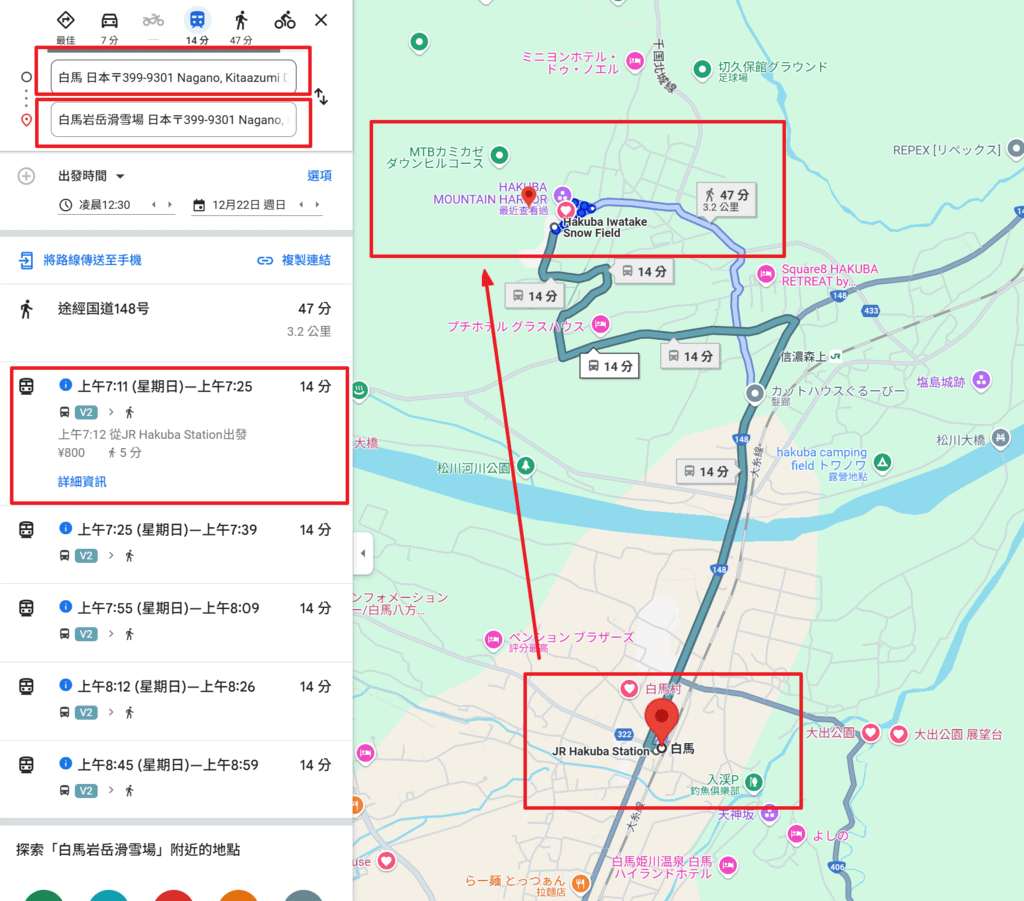Change the departure time 凌晨12:30
The height and width of the screenshot is (901, 1024).
[104, 205]
